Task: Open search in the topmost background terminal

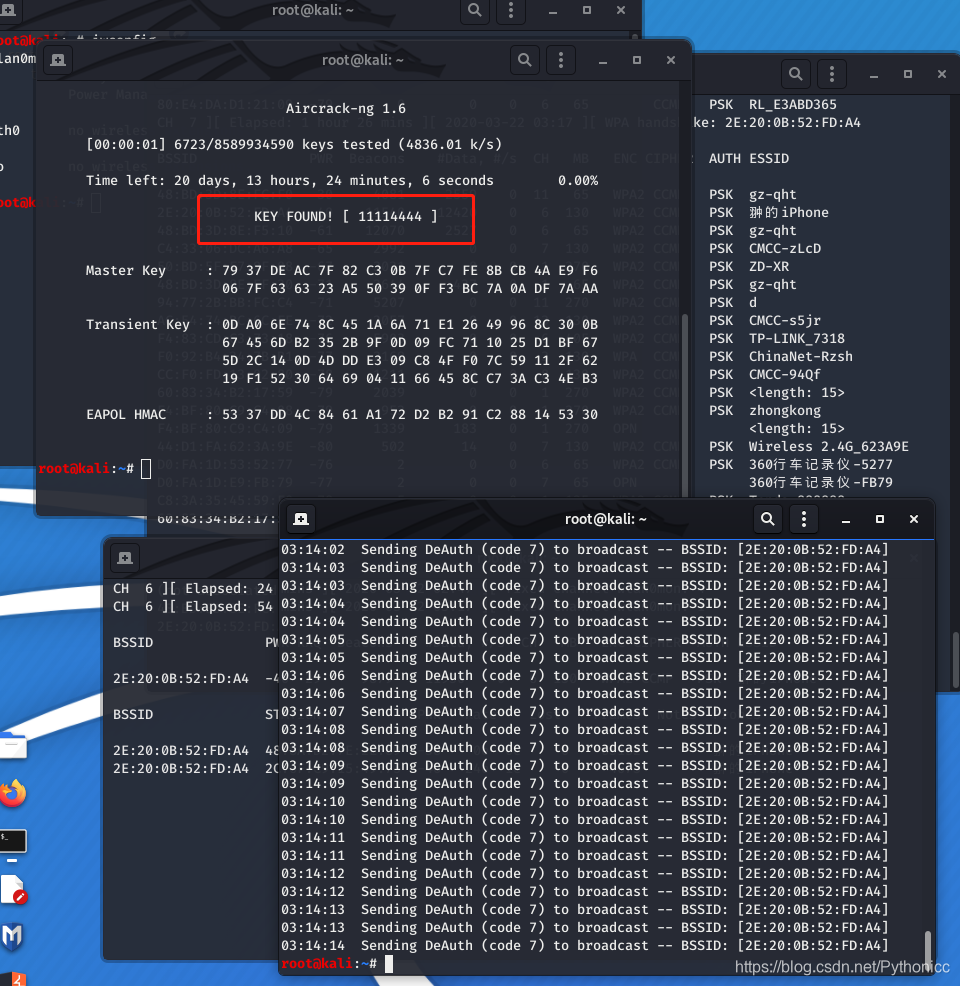Action: 475,11
